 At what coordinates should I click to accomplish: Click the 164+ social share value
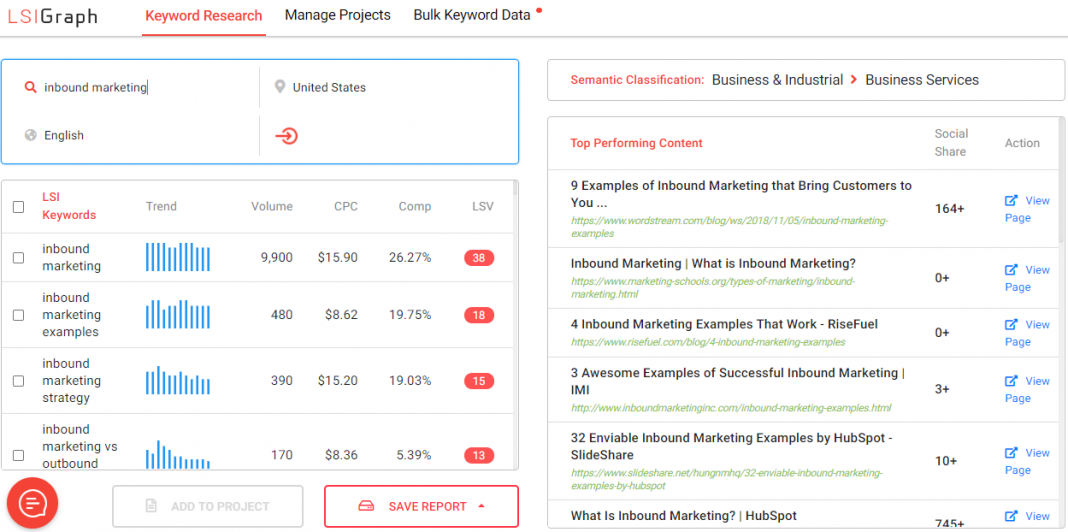tap(949, 209)
